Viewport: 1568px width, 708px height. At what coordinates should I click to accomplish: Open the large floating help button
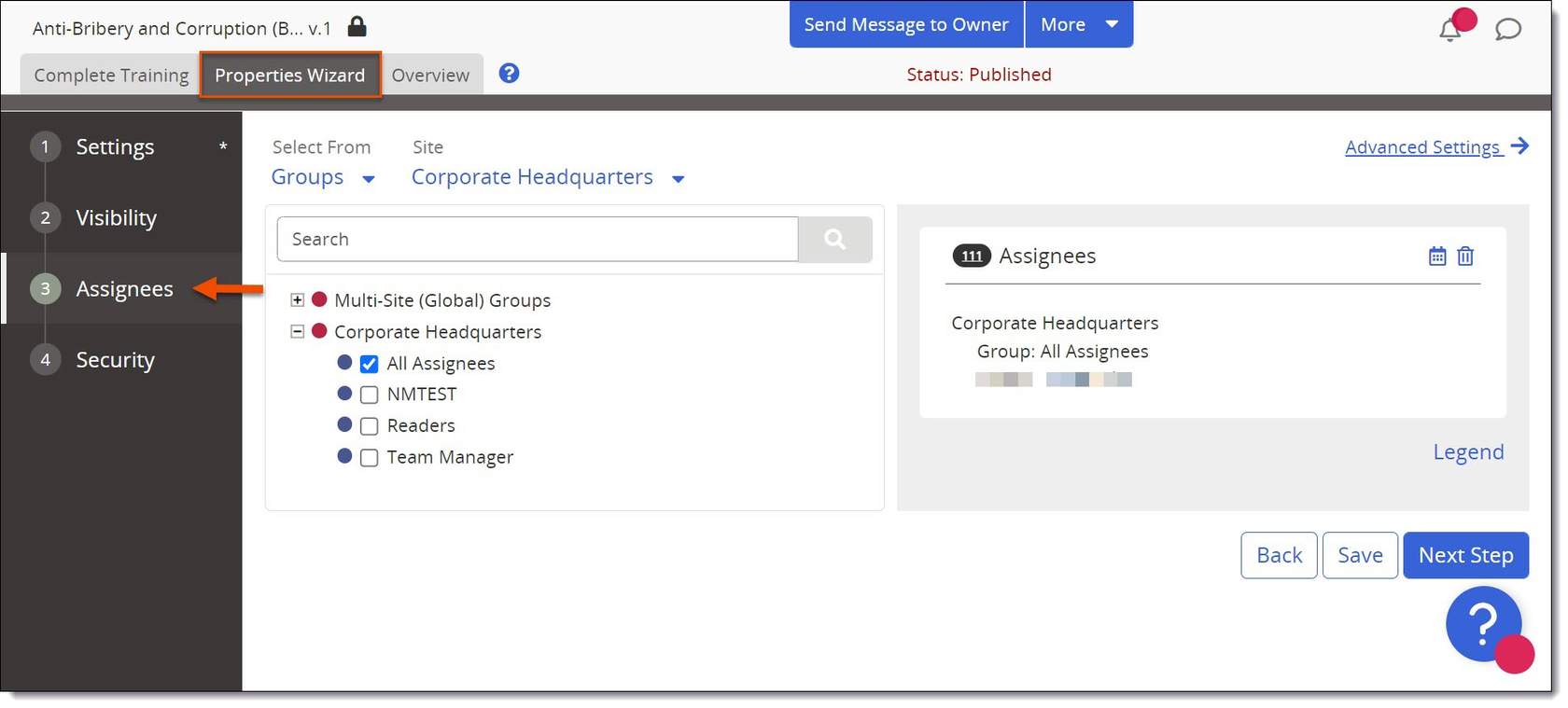[x=1483, y=623]
